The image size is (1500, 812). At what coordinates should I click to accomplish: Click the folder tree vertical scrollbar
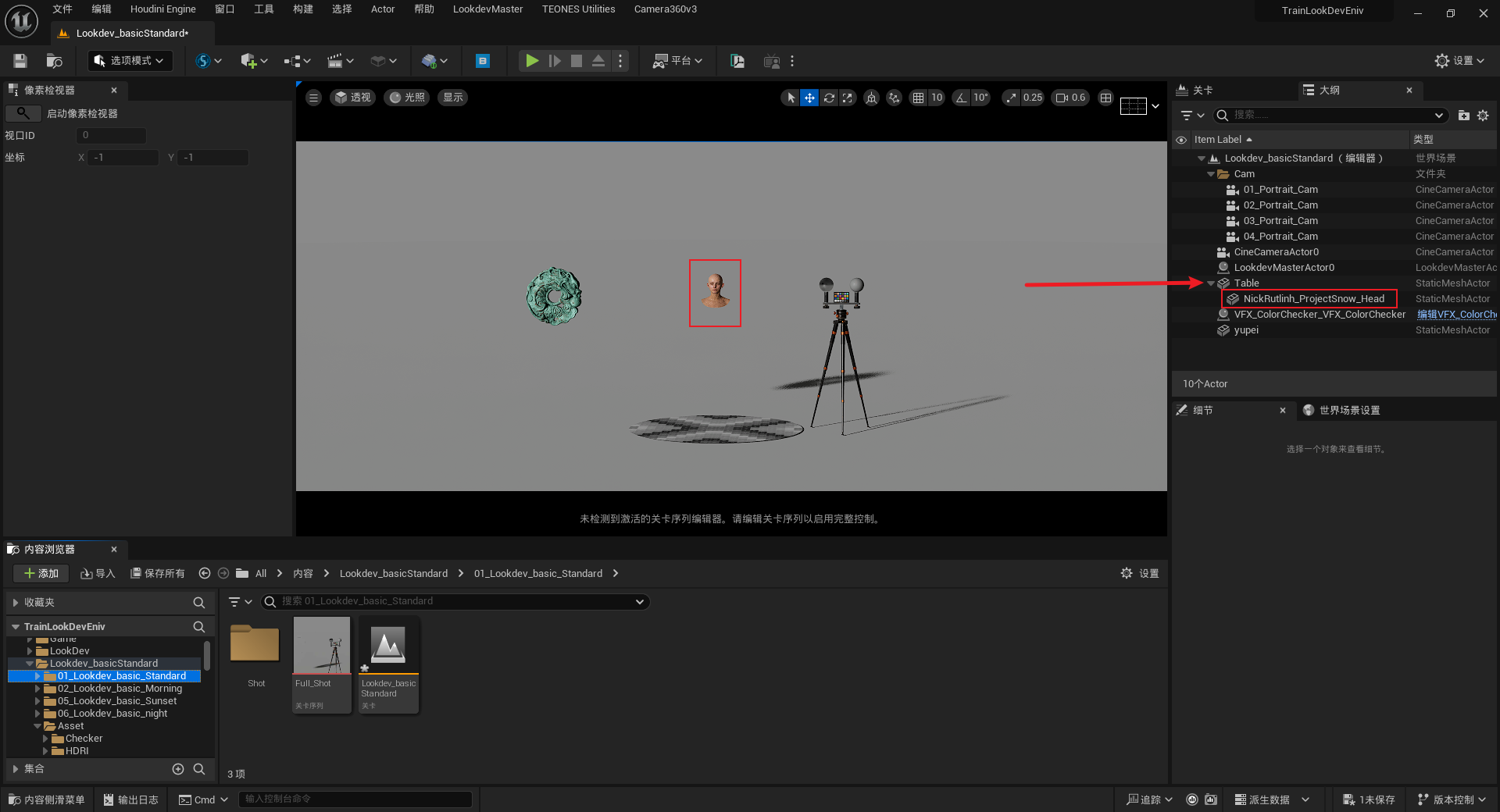207,655
